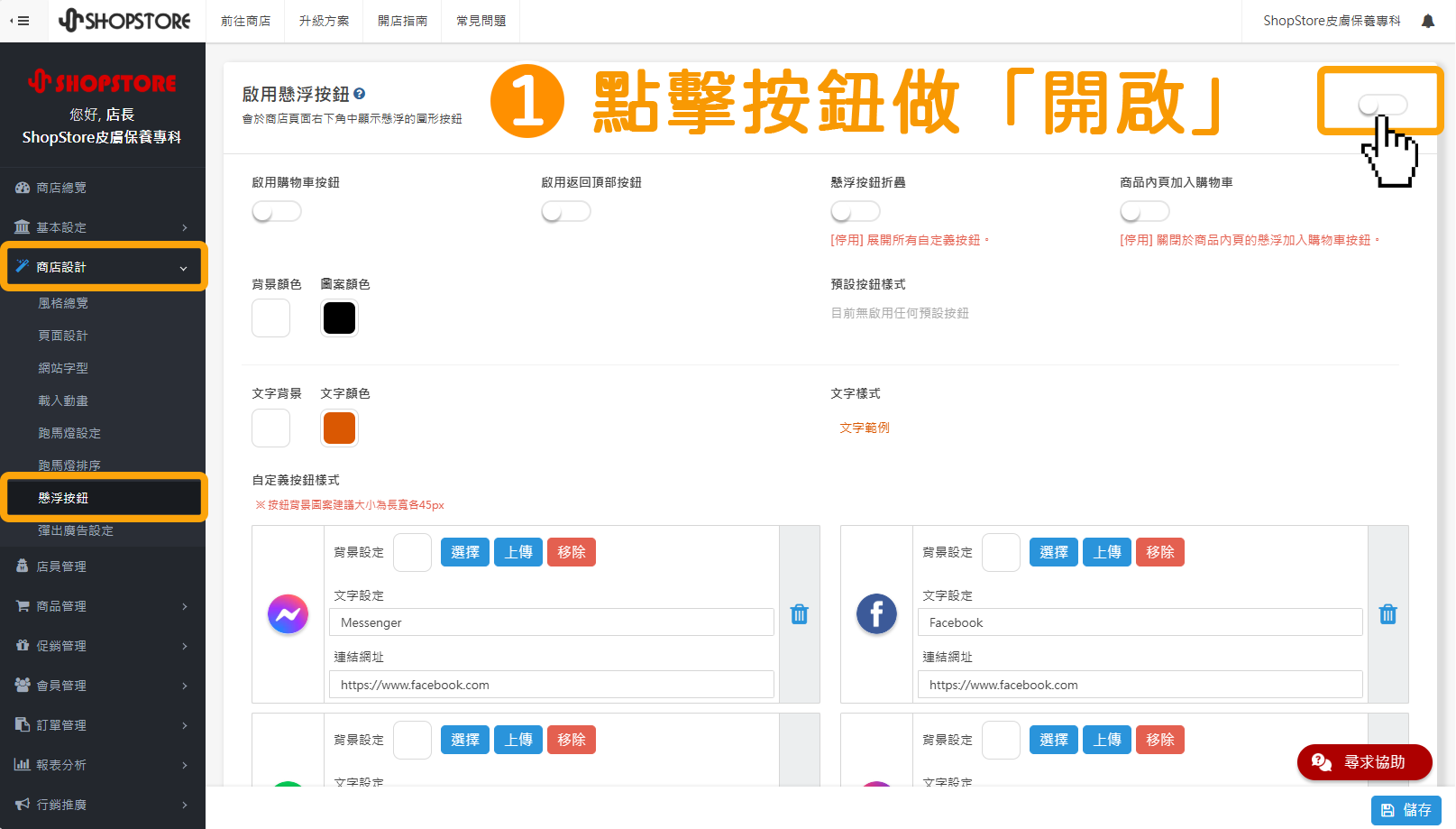
Task: Expand 會員管理 menu
Action: pyautogui.click(x=103, y=686)
